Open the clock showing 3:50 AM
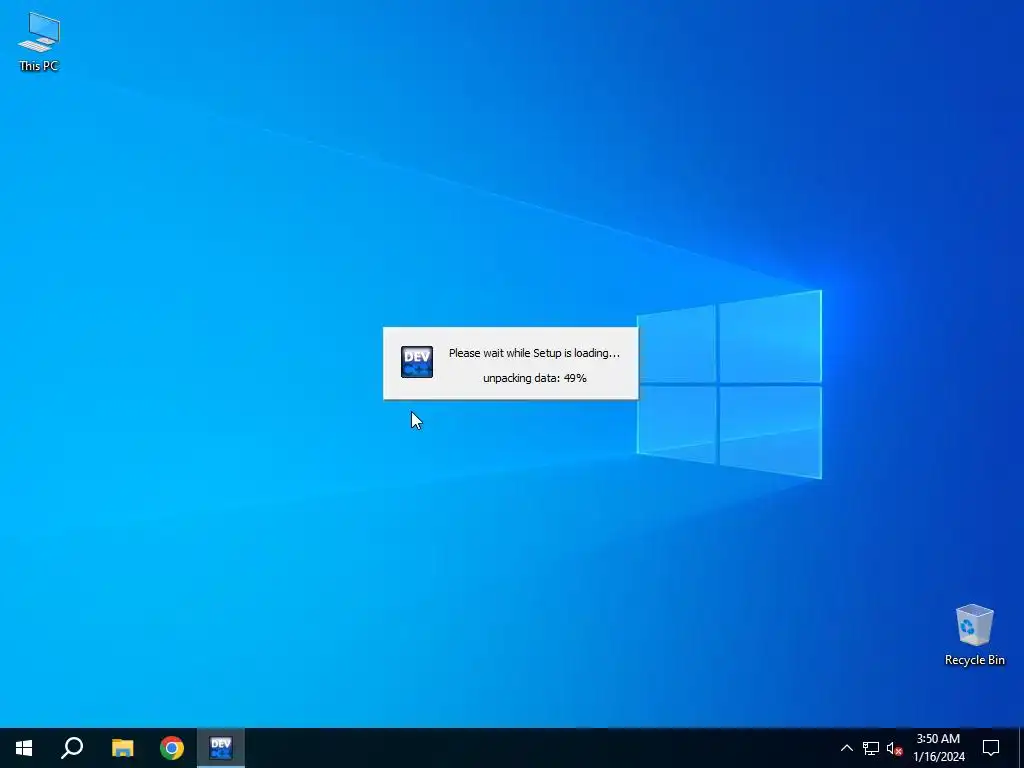Image resolution: width=1024 pixels, height=768 pixels. 938,748
